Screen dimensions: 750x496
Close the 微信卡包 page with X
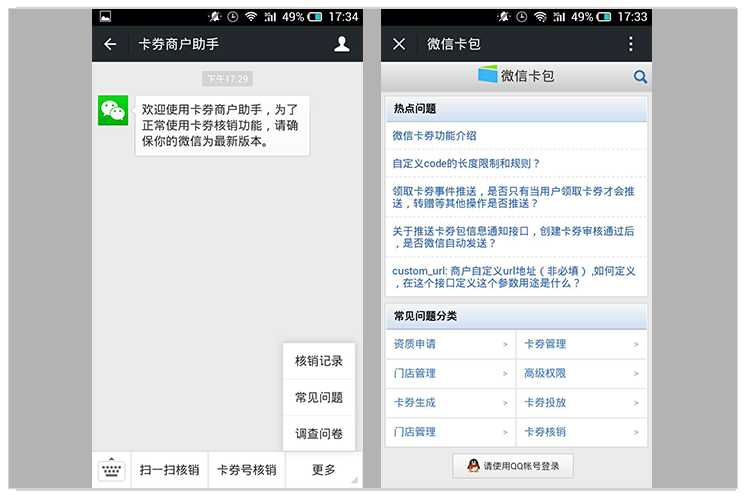tap(399, 44)
